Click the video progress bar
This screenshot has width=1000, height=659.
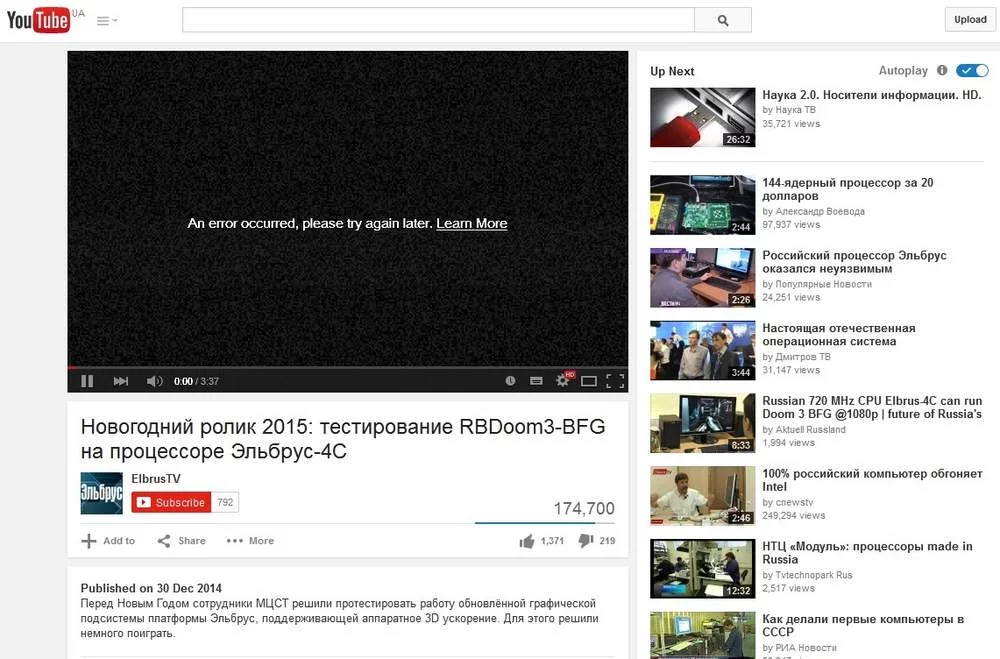tap(348, 367)
